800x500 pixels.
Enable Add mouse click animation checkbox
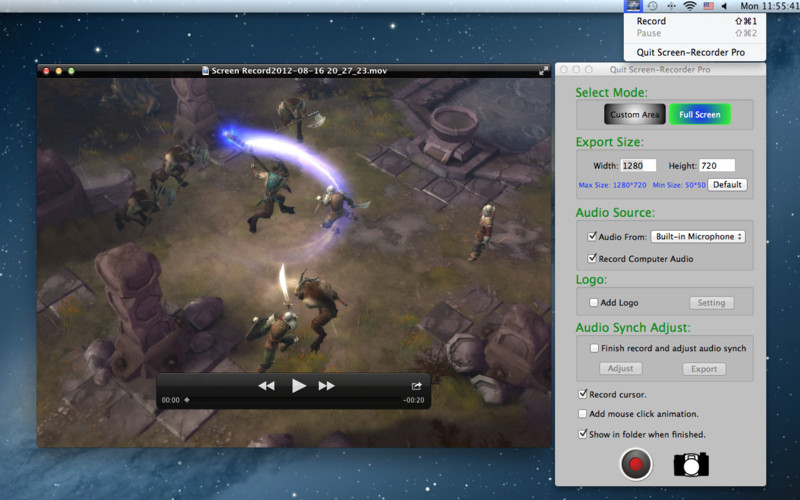(x=582, y=414)
